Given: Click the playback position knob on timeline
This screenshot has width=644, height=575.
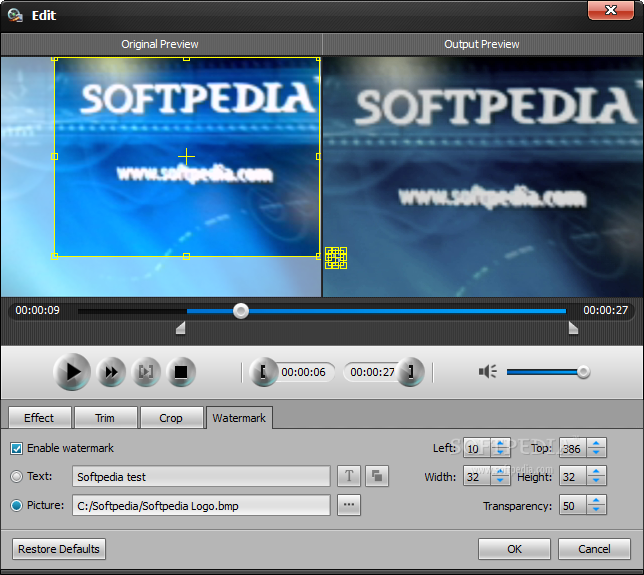Looking at the screenshot, I should (x=241, y=311).
